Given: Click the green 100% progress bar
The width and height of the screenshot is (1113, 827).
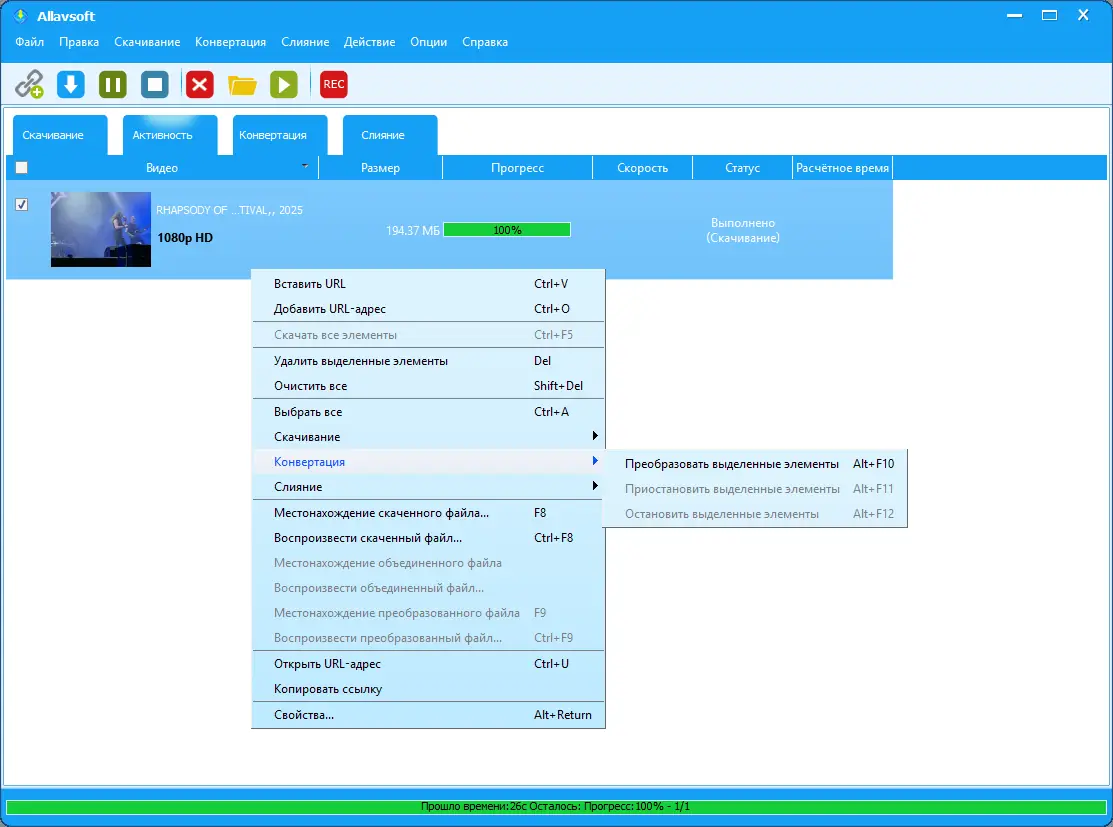Looking at the screenshot, I should point(507,229).
